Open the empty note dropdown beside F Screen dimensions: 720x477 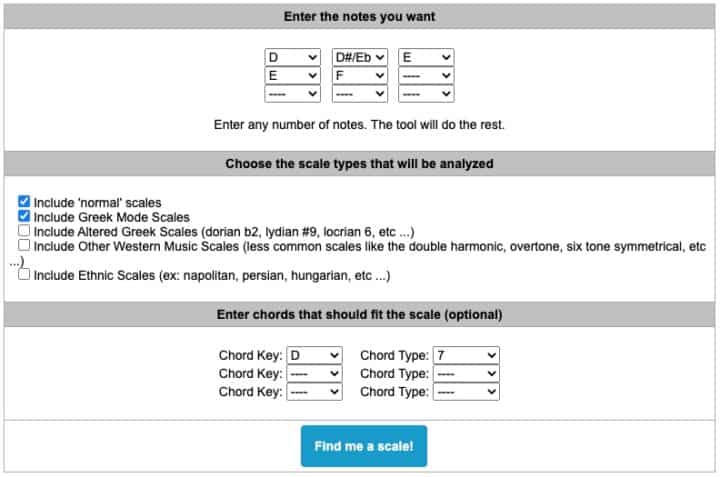[426, 75]
